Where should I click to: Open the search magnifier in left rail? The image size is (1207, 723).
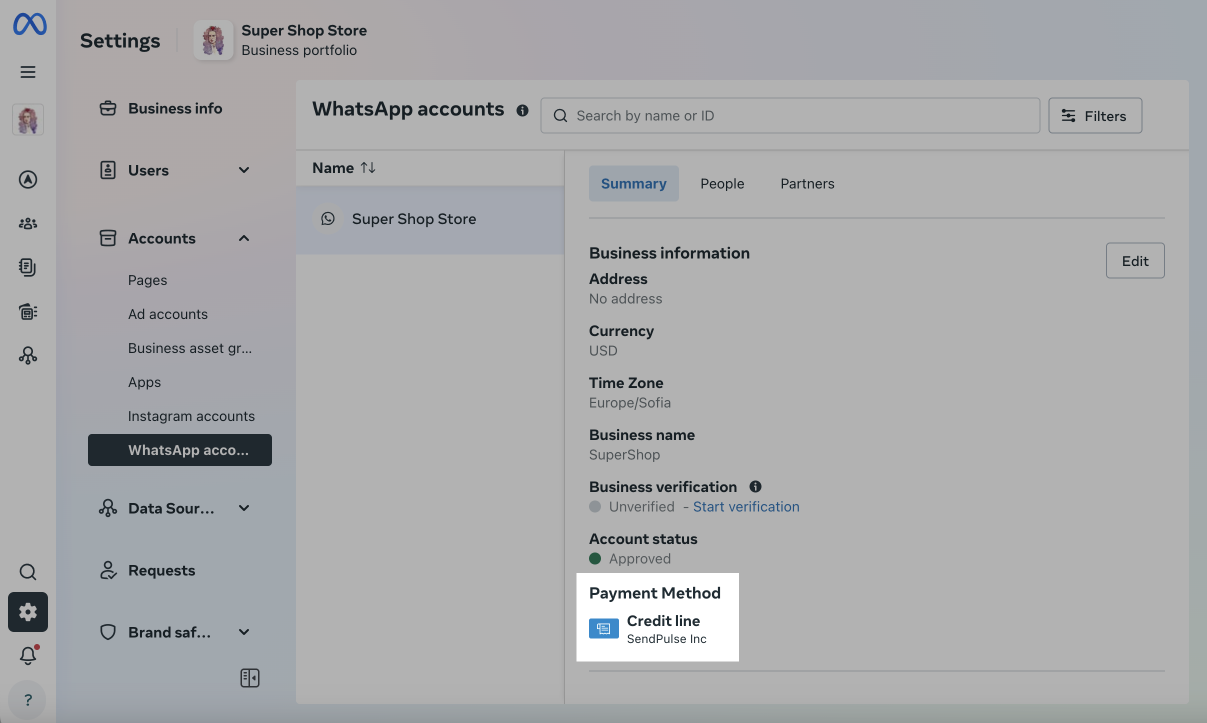(28, 572)
